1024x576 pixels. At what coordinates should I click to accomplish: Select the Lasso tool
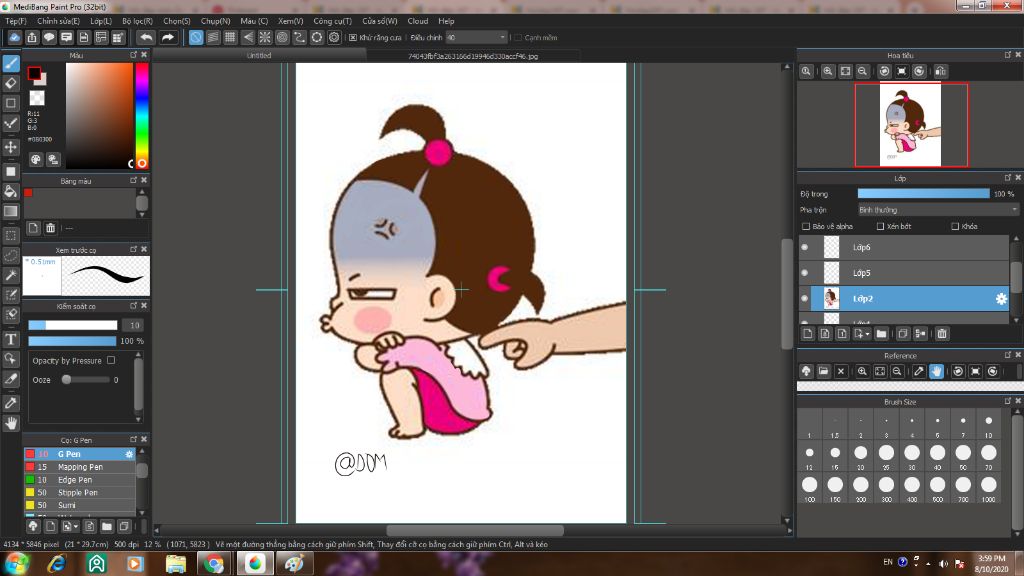tap(11, 255)
